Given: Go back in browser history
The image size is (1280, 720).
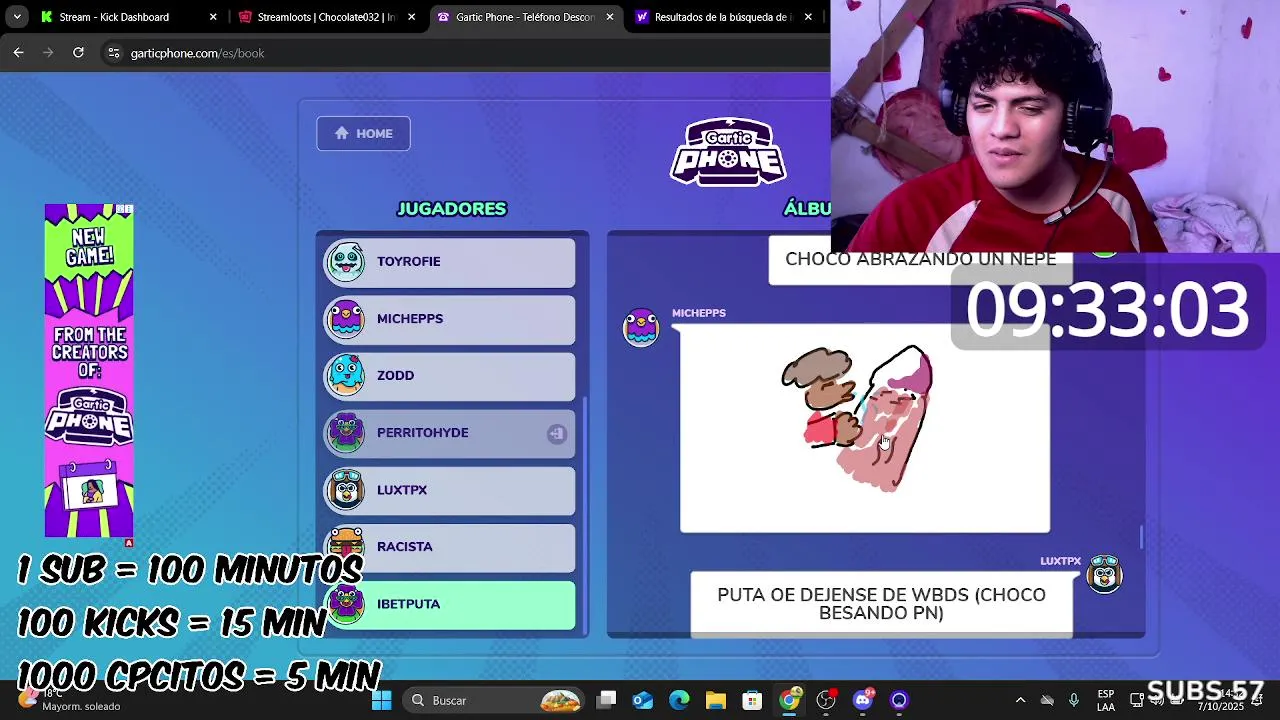Looking at the screenshot, I should click(18, 53).
